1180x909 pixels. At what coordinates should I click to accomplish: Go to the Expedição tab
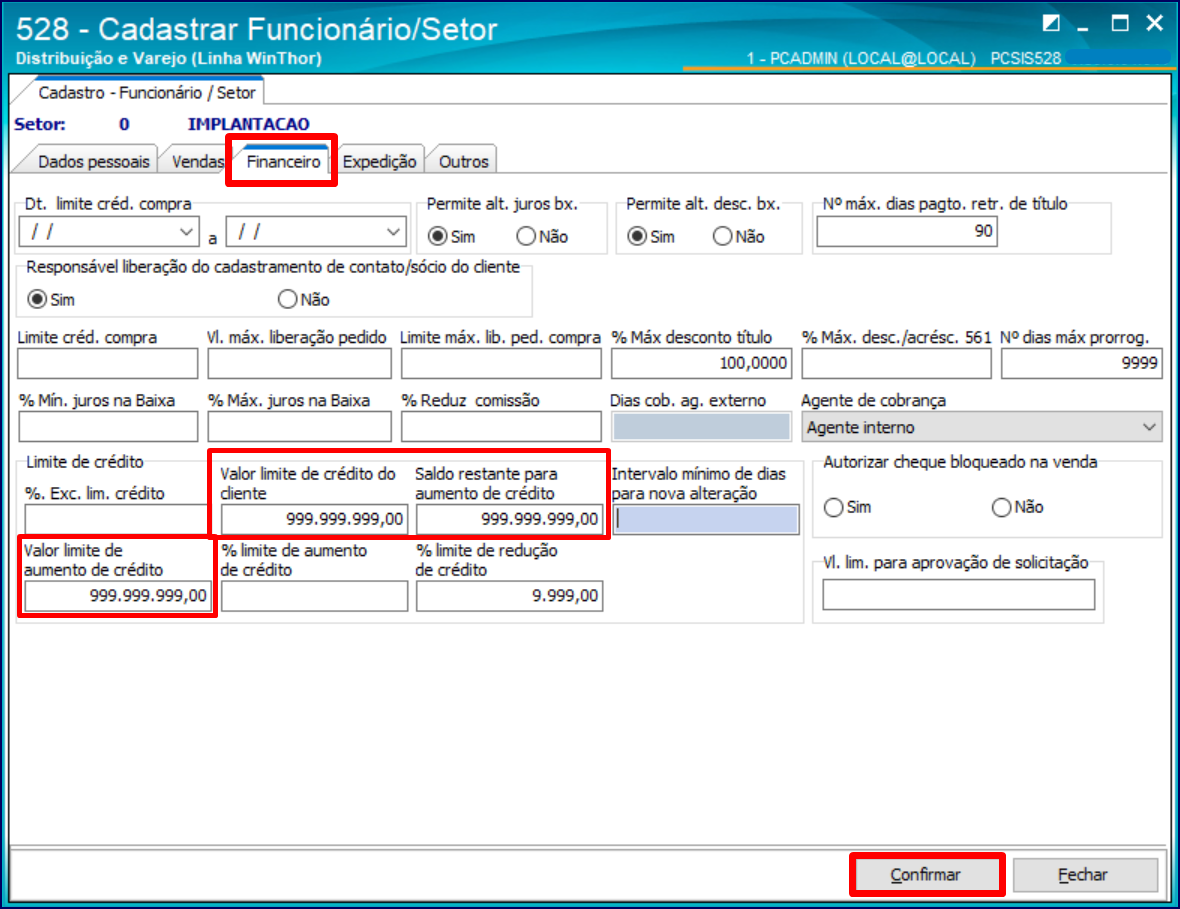(x=379, y=161)
